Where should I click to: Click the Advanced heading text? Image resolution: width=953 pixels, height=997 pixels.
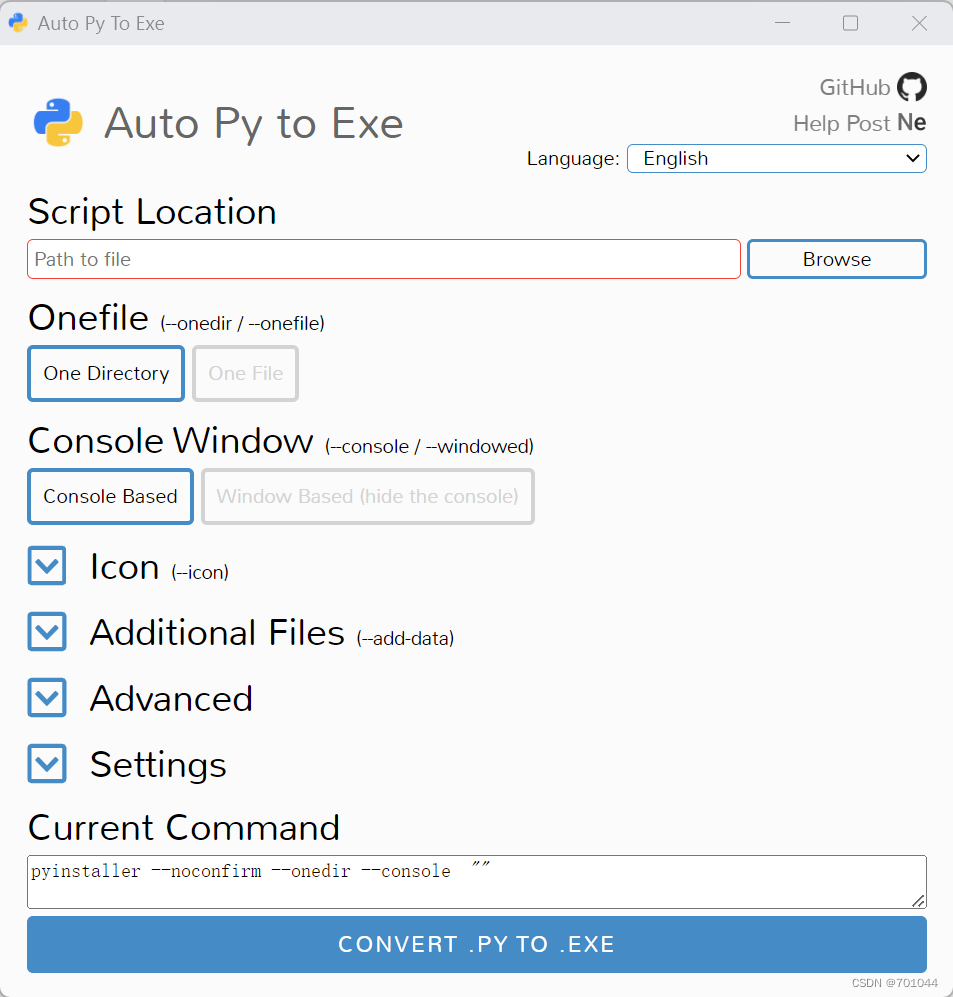coord(171,698)
